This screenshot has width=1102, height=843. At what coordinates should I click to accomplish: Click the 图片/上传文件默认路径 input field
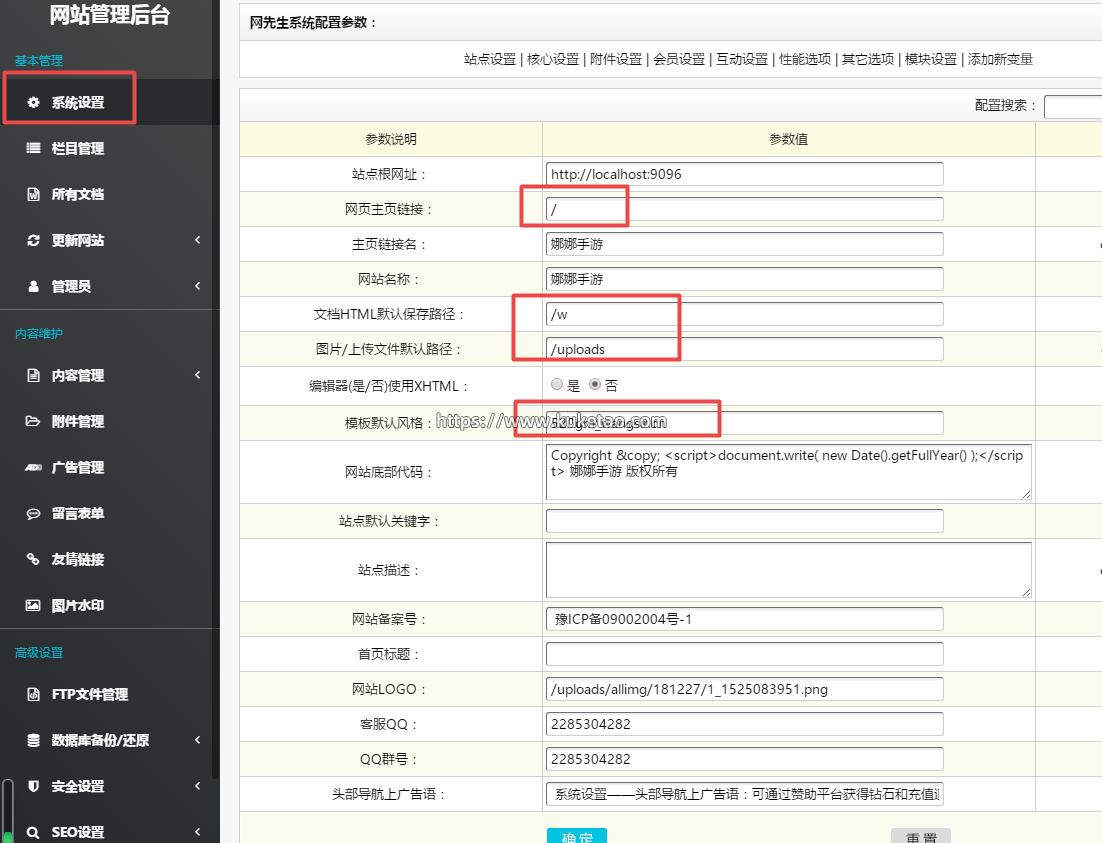tap(745, 349)
